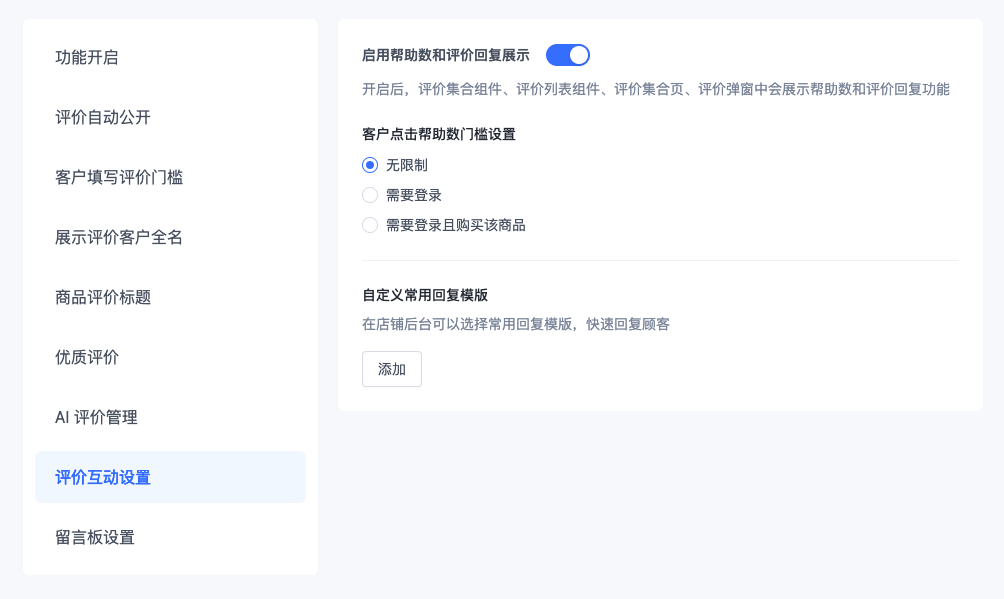Open 展示评价客户全名 settings
Screen dimensions: 1004x599
tap(170, 238)
